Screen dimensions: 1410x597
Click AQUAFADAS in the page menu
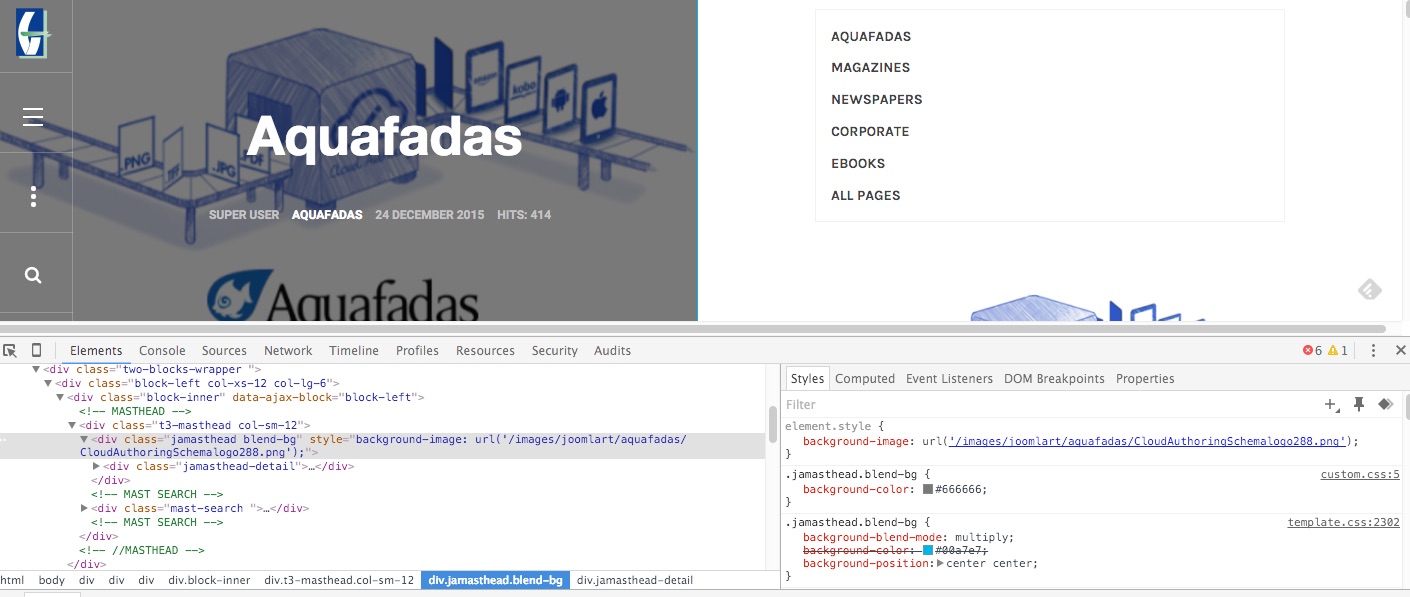click(871, 36)
